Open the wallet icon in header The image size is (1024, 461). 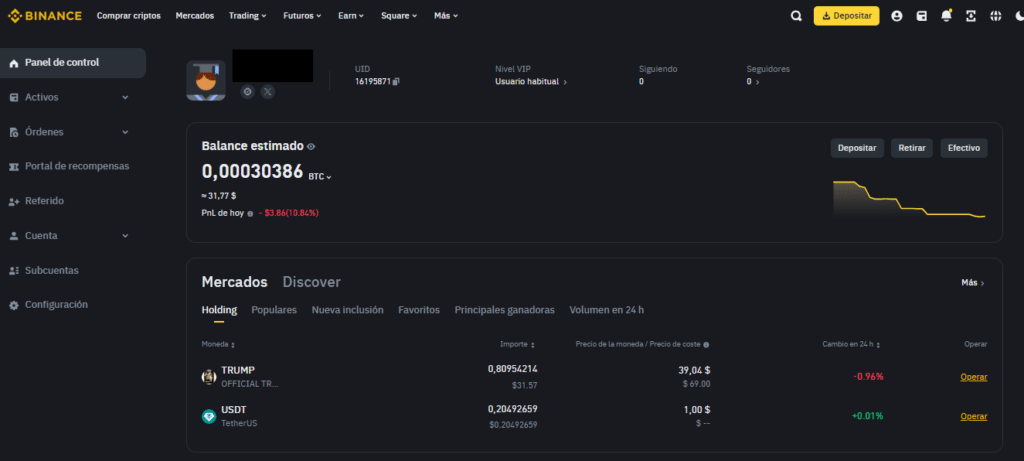[x=921, y=16]
